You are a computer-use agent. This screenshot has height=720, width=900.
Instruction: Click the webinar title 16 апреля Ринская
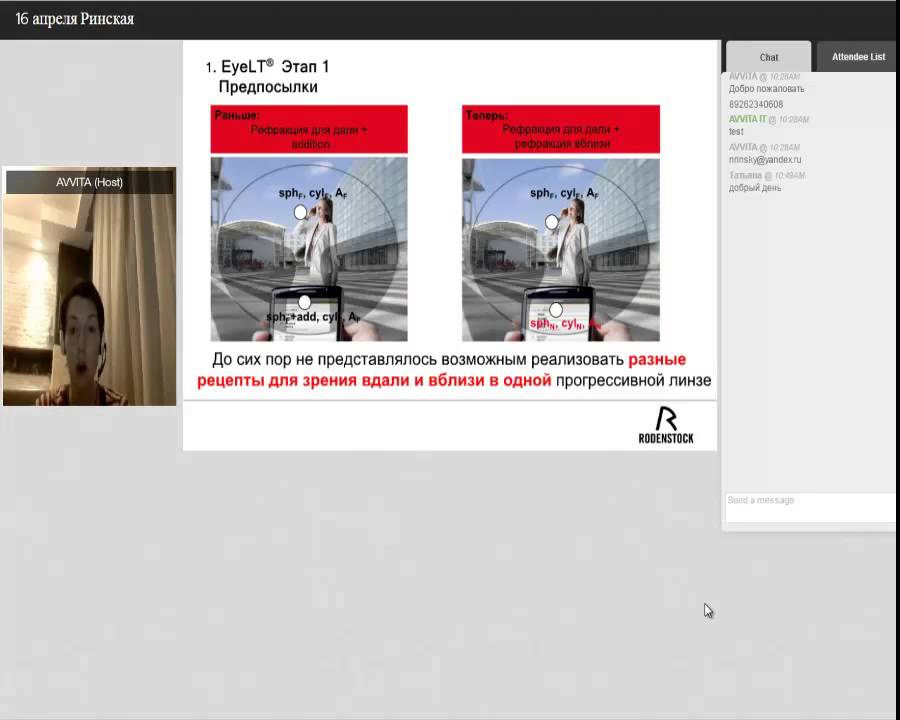(x=75, y=19)
